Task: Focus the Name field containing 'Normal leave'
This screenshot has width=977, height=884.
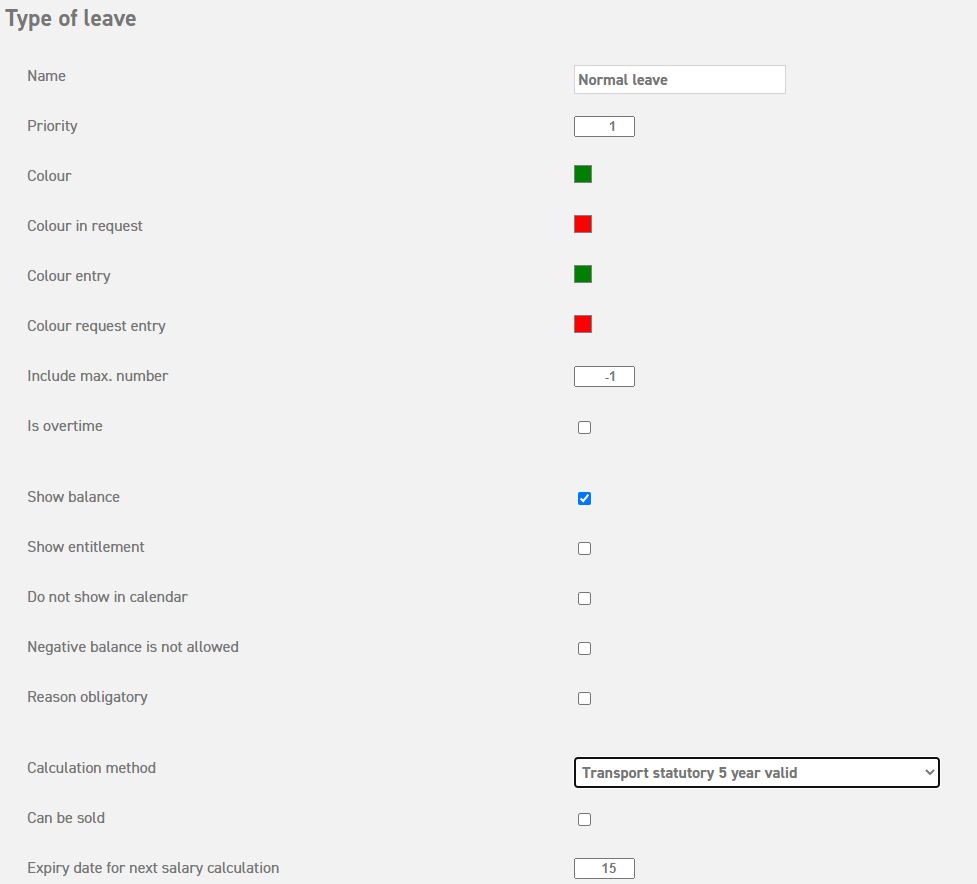Action: (x=679, y=80)
